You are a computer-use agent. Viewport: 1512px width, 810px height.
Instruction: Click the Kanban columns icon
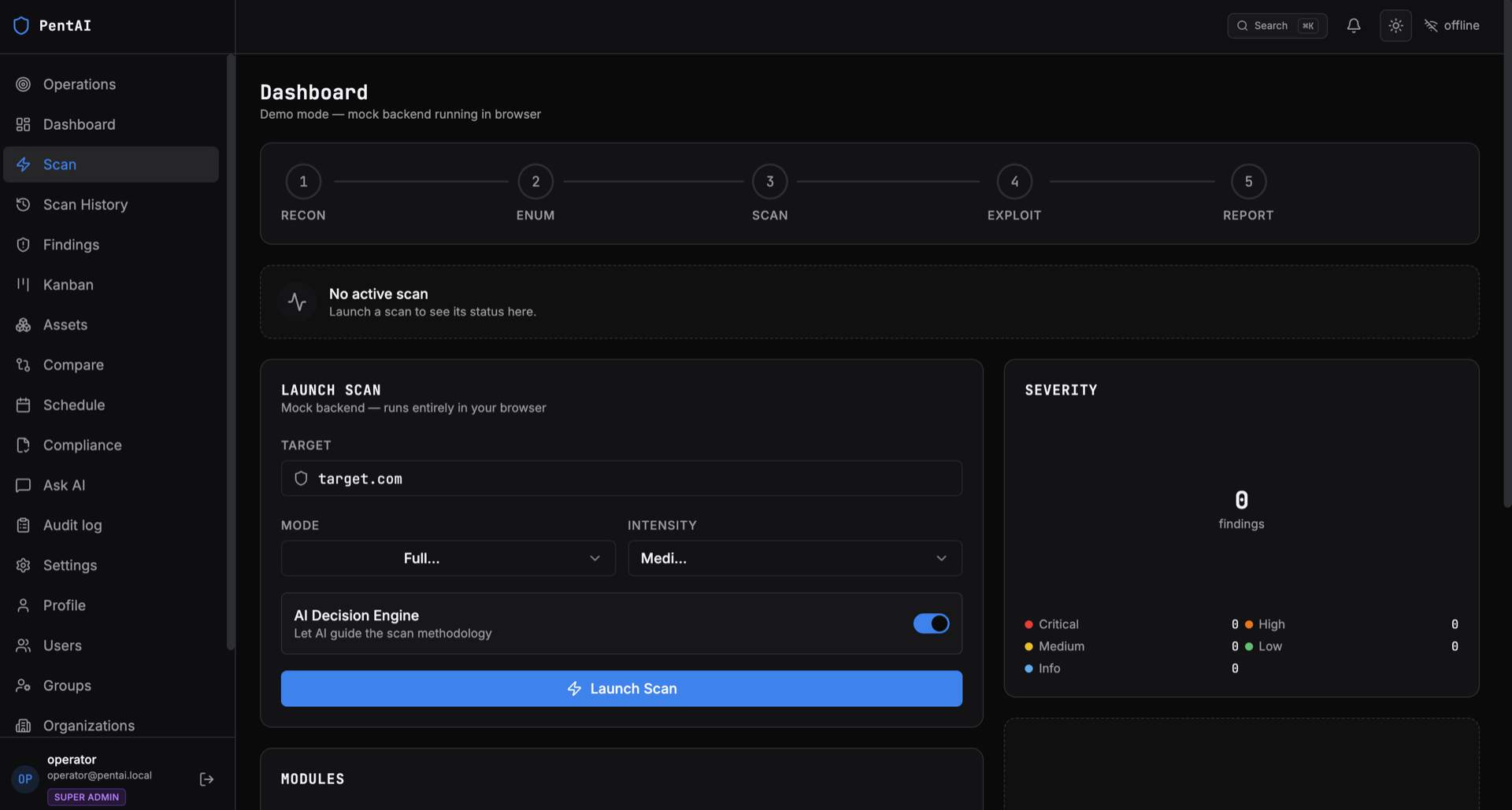[x=24, y=285]
